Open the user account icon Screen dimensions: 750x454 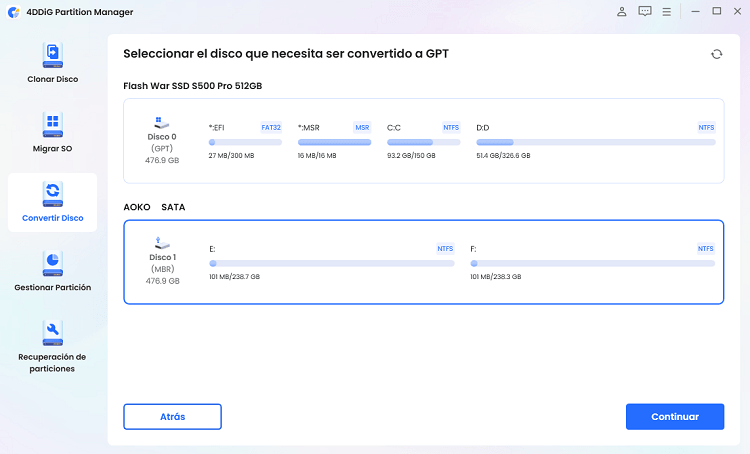tap(621, 11)
